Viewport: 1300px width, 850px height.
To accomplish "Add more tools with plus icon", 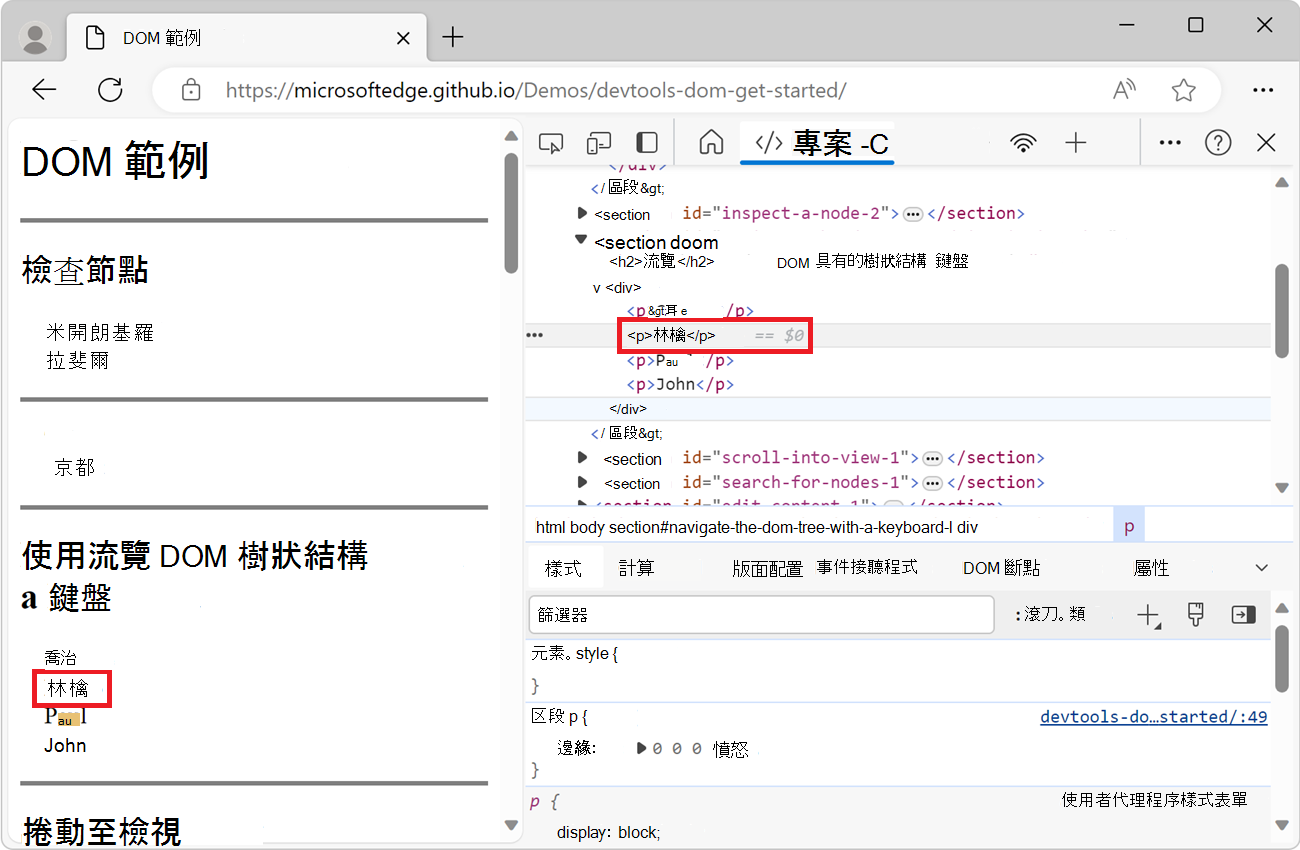I will coord(1076,143).
